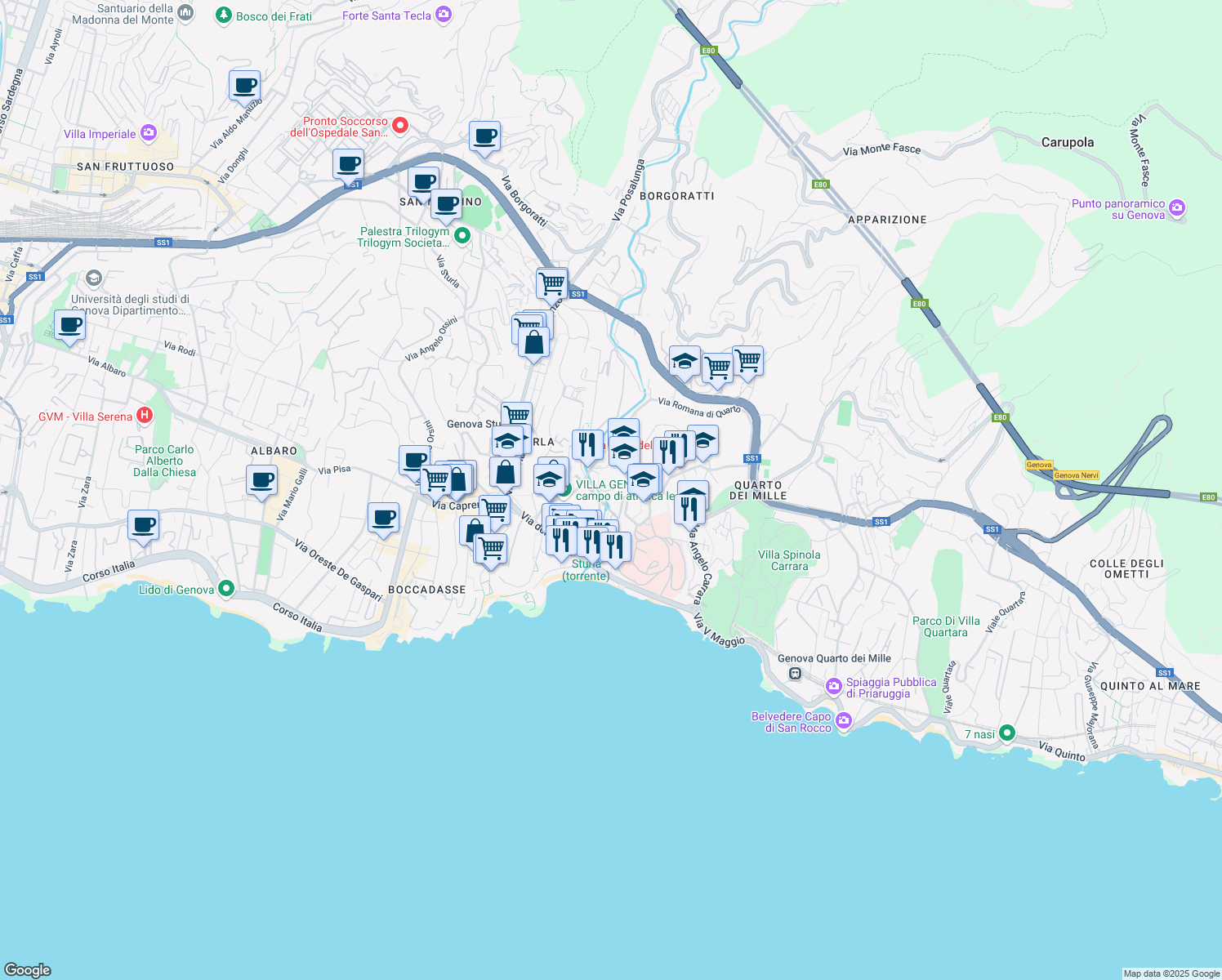This screenshot has width=1222, height=980.
Task: Click the Palestra Trilogym green pin
Action: point(462,236)
